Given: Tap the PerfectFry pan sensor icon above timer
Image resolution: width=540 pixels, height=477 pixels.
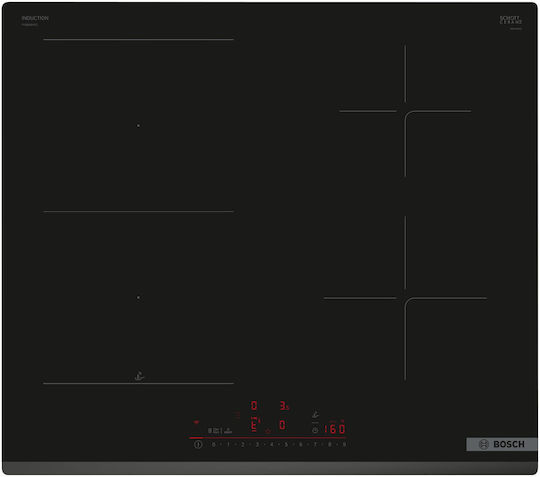Looking at the screenshot, I should [315, 414].
